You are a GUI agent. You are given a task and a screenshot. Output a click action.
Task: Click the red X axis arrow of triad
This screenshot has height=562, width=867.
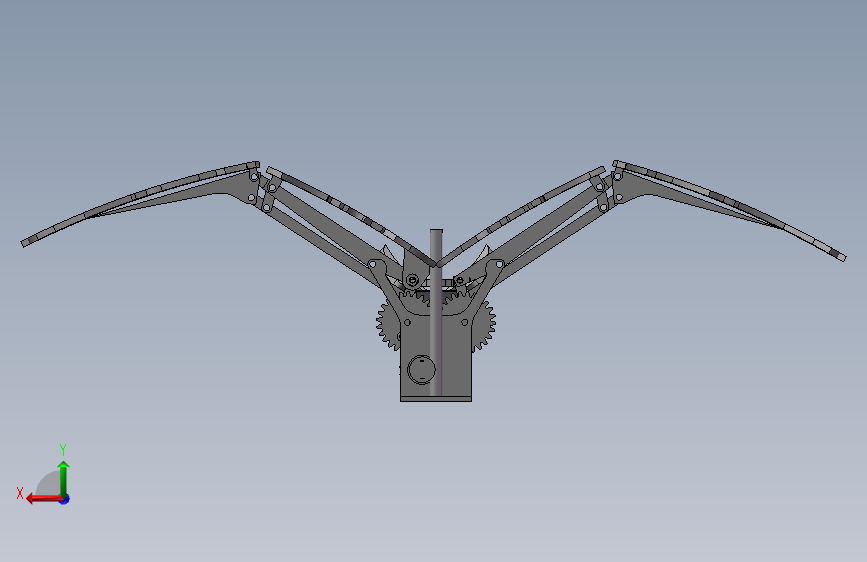[44, 499]
